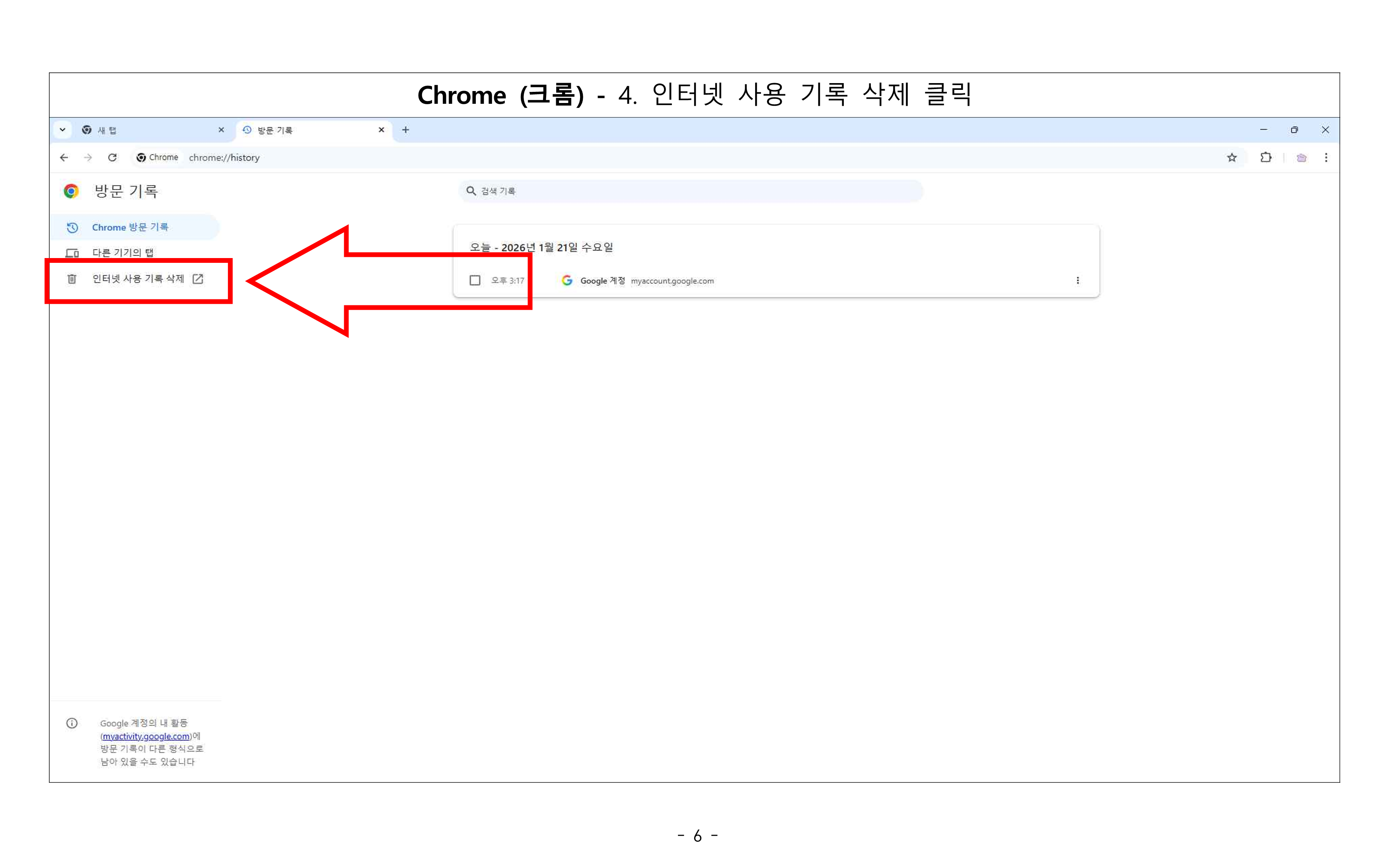Open Chrome three-dot main menu
The width and height of the screenshot is (1394, 868).
pyautogui.click(x=1326, y=157)
